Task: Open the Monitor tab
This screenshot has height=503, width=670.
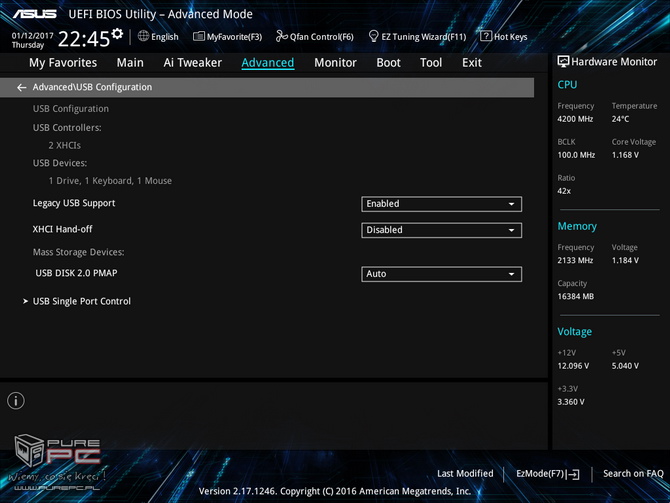Action: [335, 63]
